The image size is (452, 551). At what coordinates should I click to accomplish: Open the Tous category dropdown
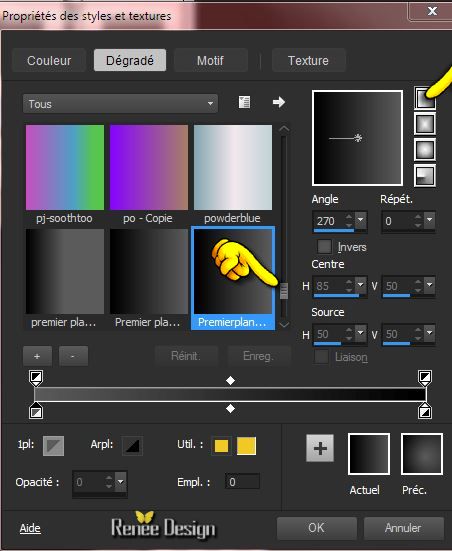(x=120, y=104)
